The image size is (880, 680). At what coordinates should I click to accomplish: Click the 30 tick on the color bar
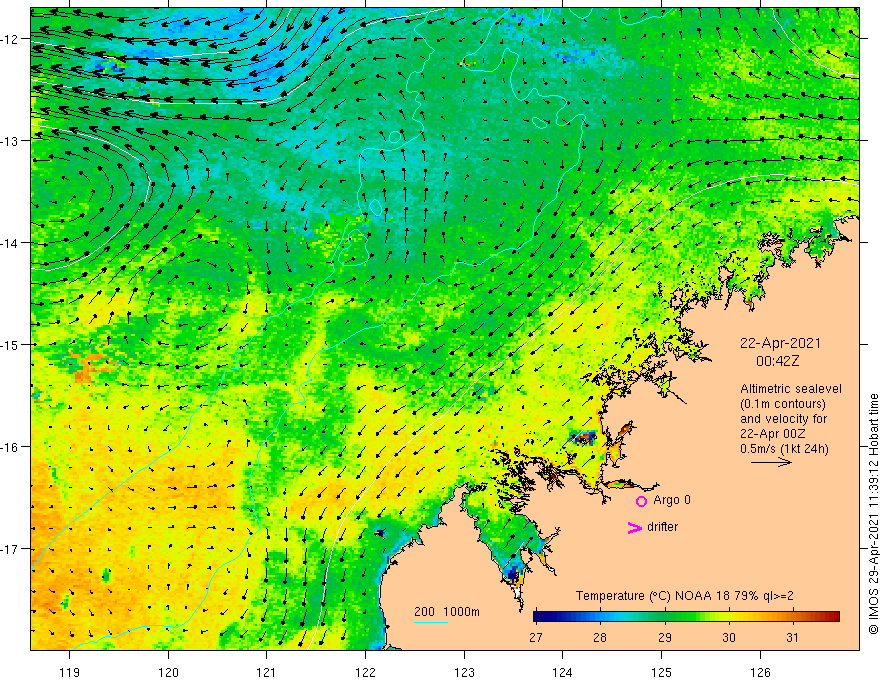tap(728, 637)
